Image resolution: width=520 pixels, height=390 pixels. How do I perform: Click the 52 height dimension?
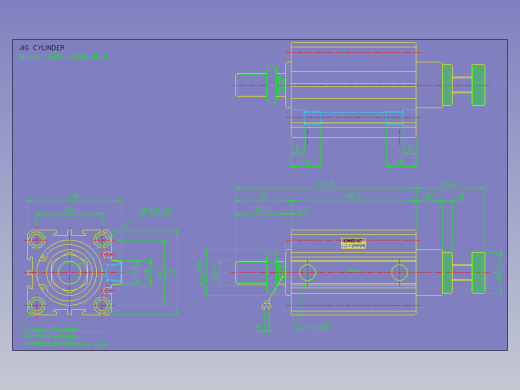point(173,272)
